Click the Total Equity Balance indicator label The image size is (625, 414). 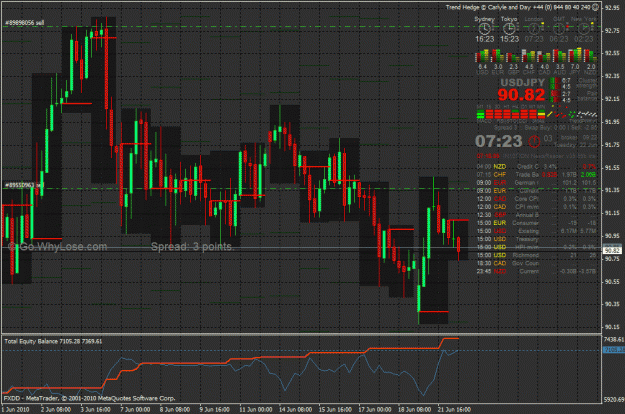[x=53, y=341]
